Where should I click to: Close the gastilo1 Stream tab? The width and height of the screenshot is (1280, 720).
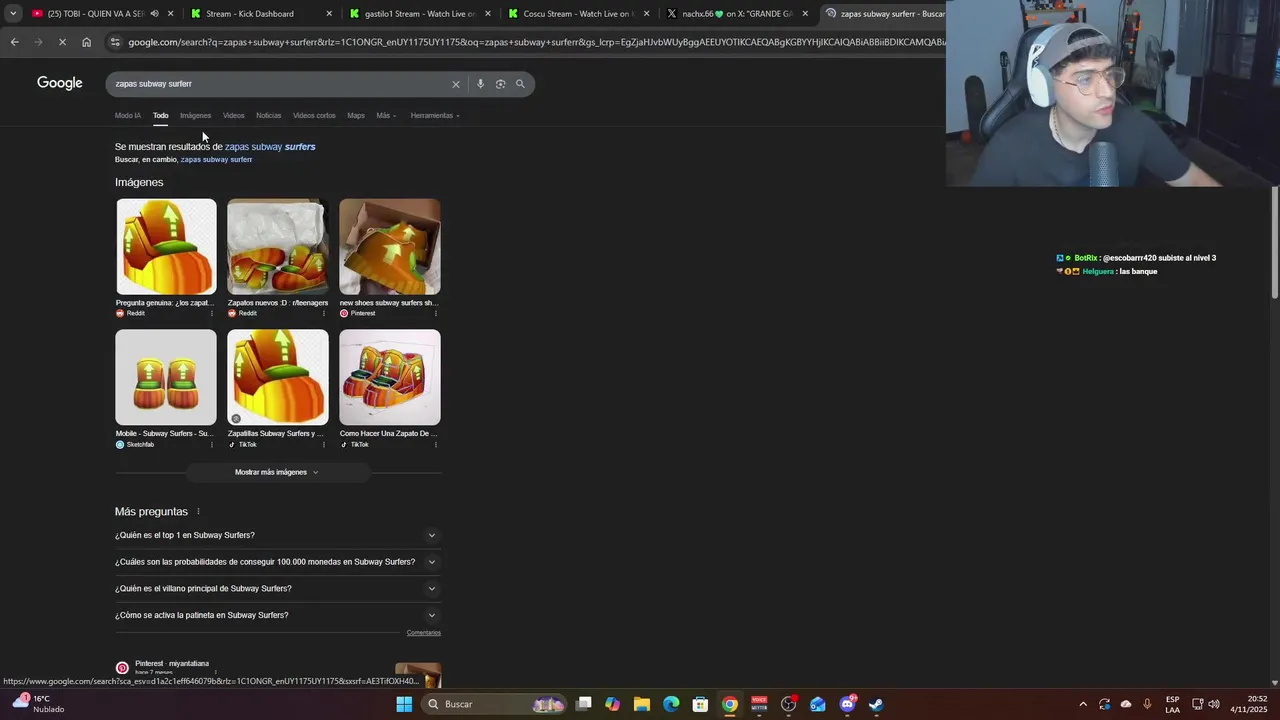coord(488,14)
